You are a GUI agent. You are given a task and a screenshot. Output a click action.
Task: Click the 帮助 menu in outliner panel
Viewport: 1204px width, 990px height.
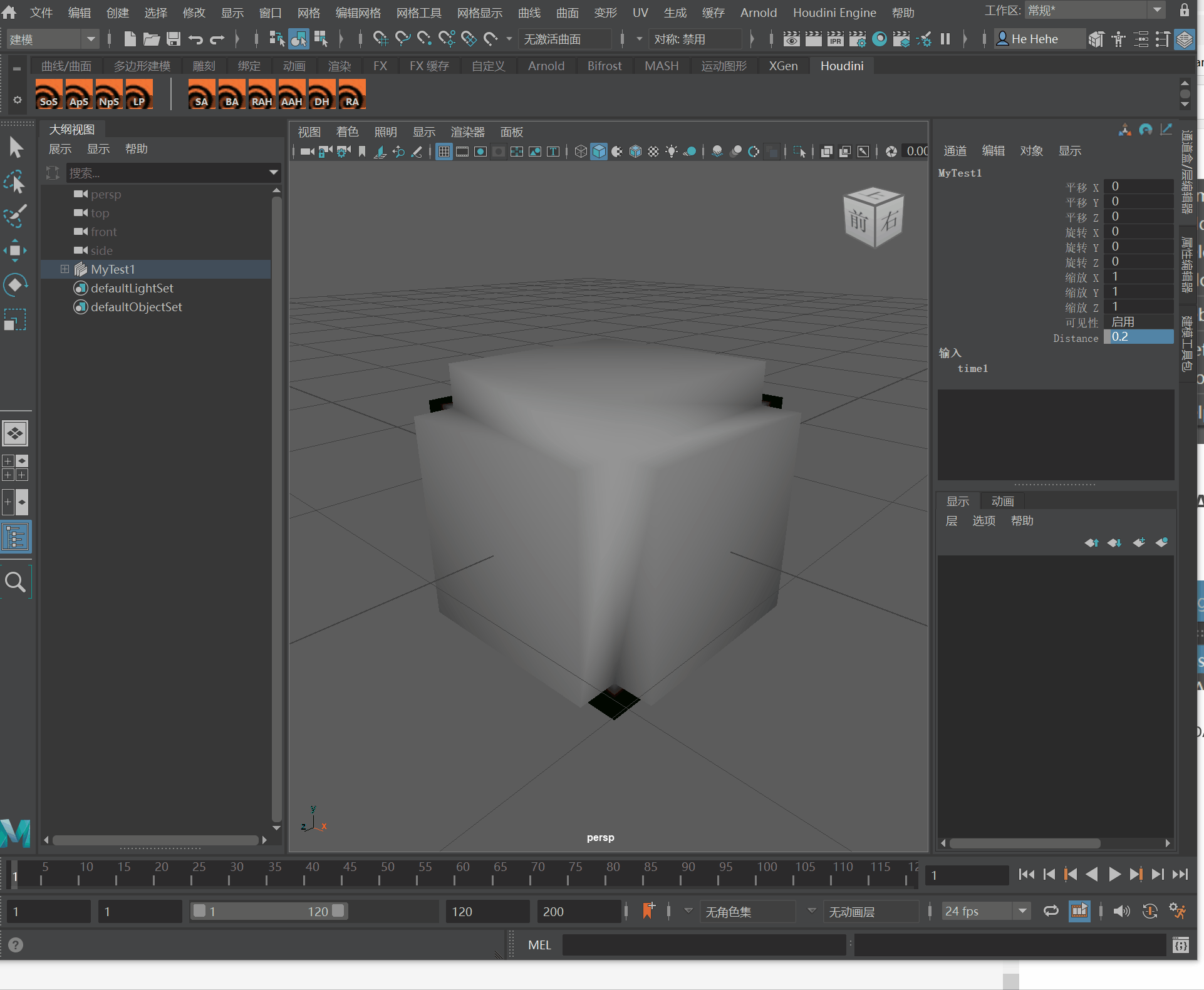[136, 148]
